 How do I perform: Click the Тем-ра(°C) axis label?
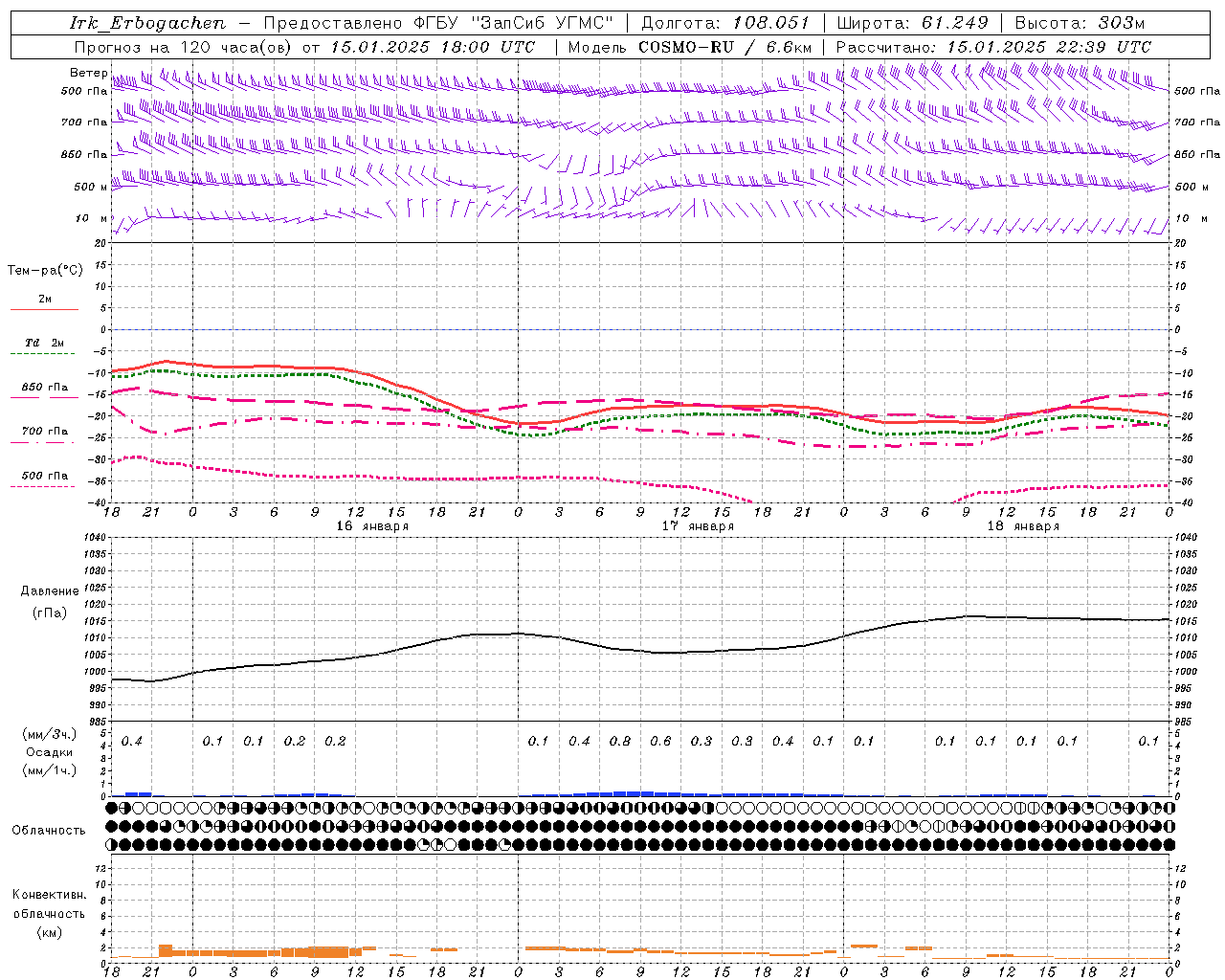(x=45, y=270)
